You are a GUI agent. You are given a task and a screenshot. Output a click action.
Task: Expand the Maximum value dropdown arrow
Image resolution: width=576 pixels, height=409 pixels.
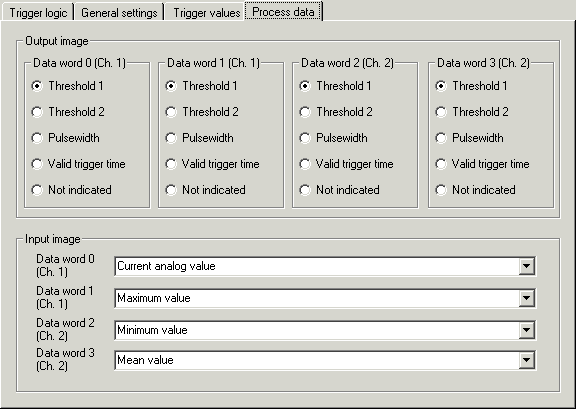click(x=526, y=298)
